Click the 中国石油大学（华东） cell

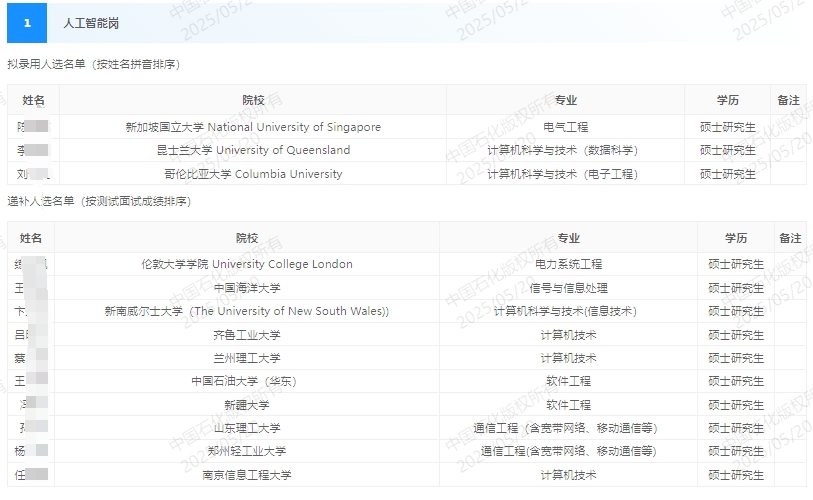click(246, 381)
